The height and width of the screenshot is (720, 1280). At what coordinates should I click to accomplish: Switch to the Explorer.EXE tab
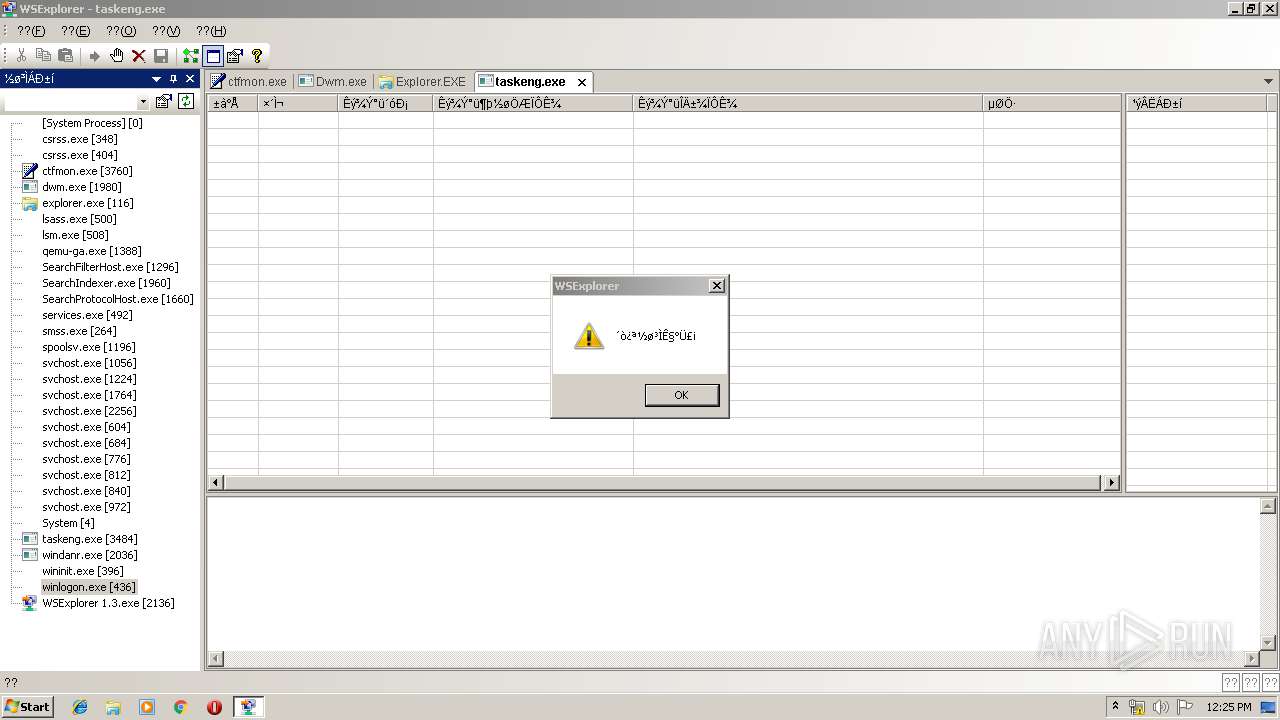point(422,82)
